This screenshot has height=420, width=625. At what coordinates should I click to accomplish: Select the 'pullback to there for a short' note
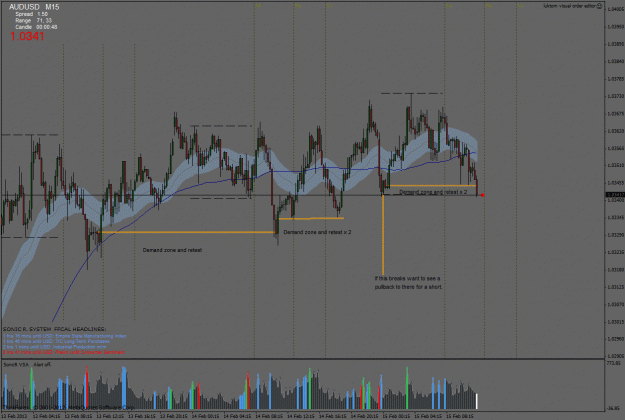(409, 287)
